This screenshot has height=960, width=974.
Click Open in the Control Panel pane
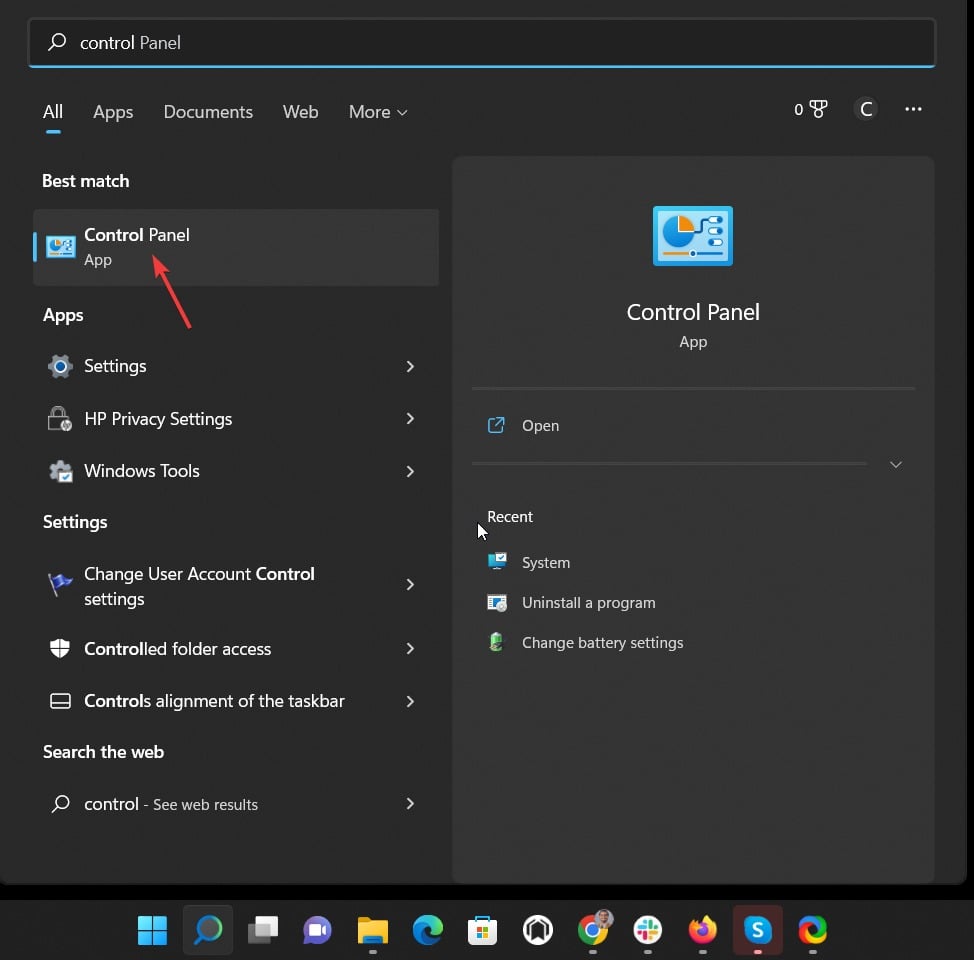click(540, 426)
